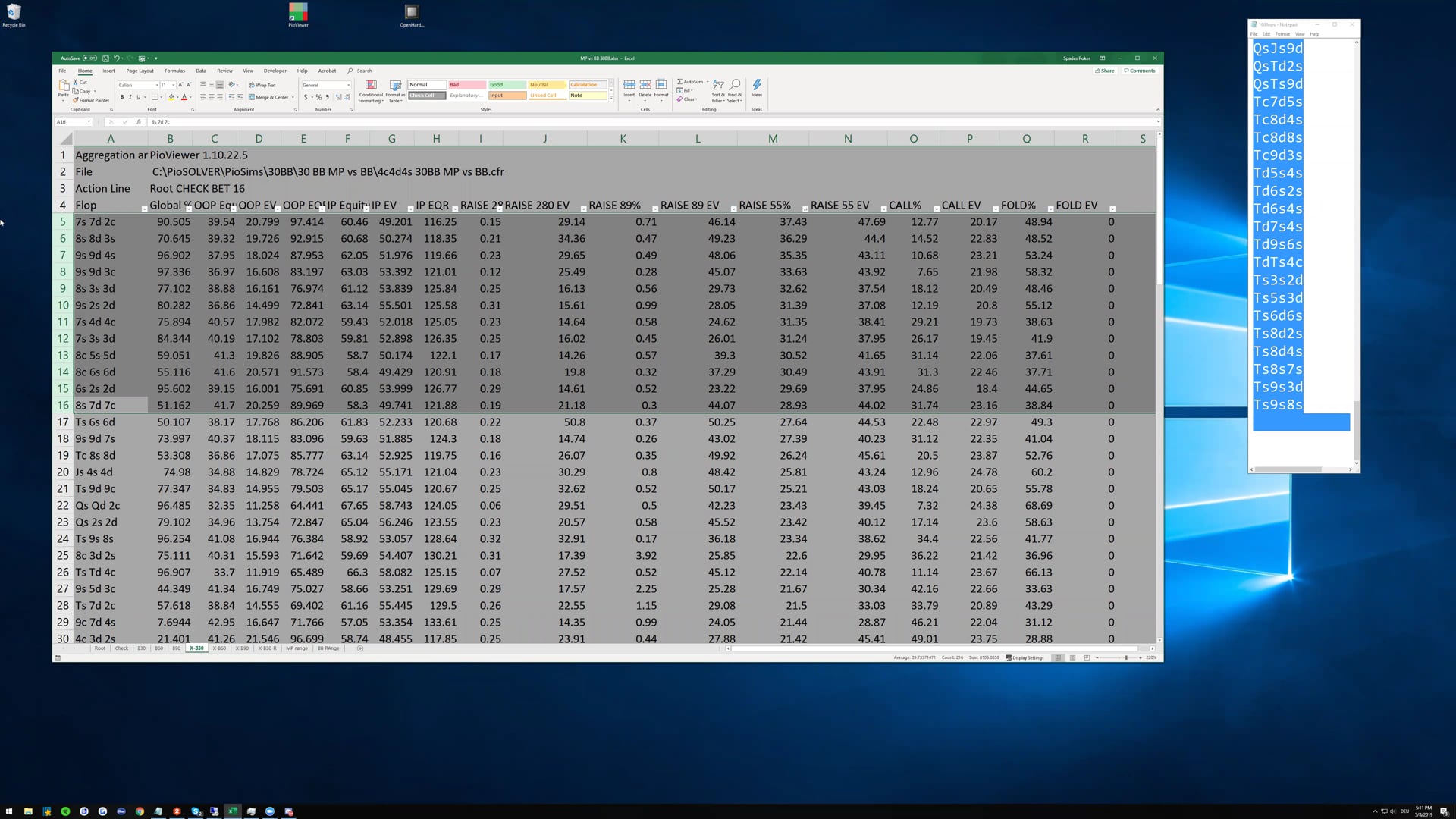
Task: Open Format as Table gallery
Action: pos(395,92)
